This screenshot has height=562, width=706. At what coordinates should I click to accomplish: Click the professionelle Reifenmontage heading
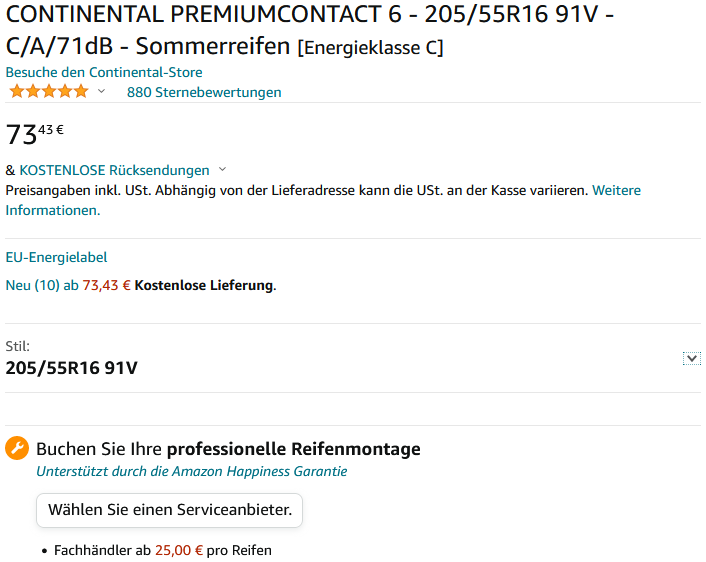pos(228,449)
